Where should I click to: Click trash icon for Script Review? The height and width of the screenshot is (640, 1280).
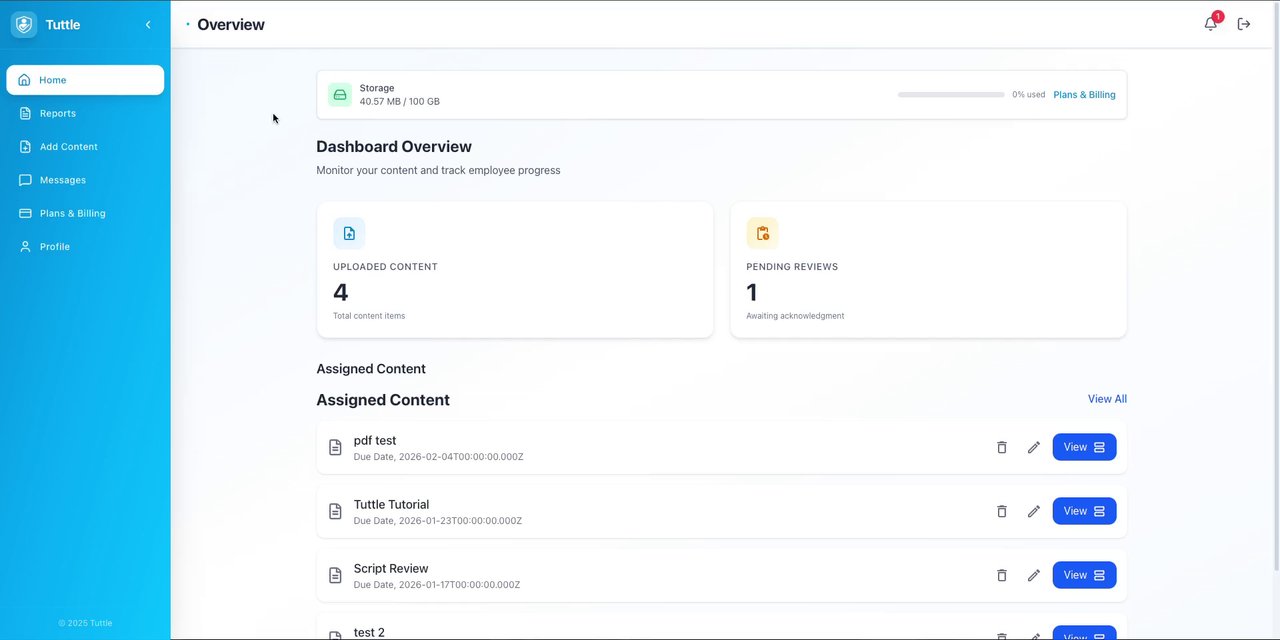pos(1001,575)
